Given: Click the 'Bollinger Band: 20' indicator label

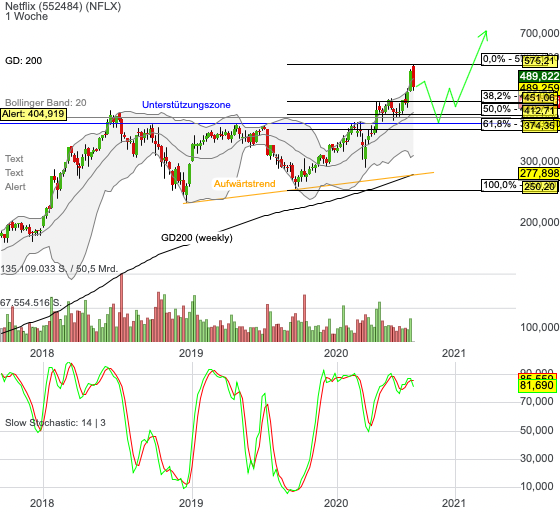Looking at the screenshot, I should pos(46,103).
